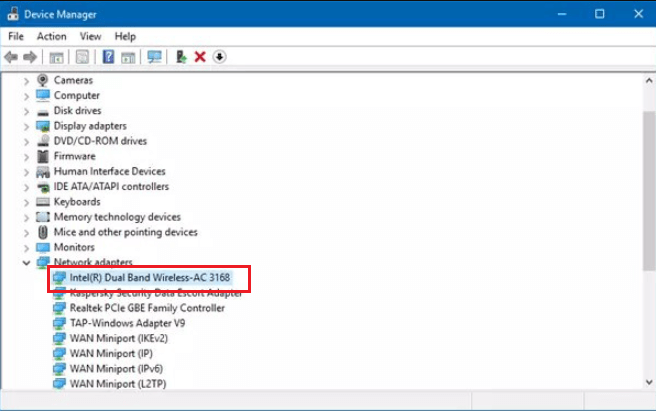
Task: Expand the Monitors category
Action: [26, 248]
